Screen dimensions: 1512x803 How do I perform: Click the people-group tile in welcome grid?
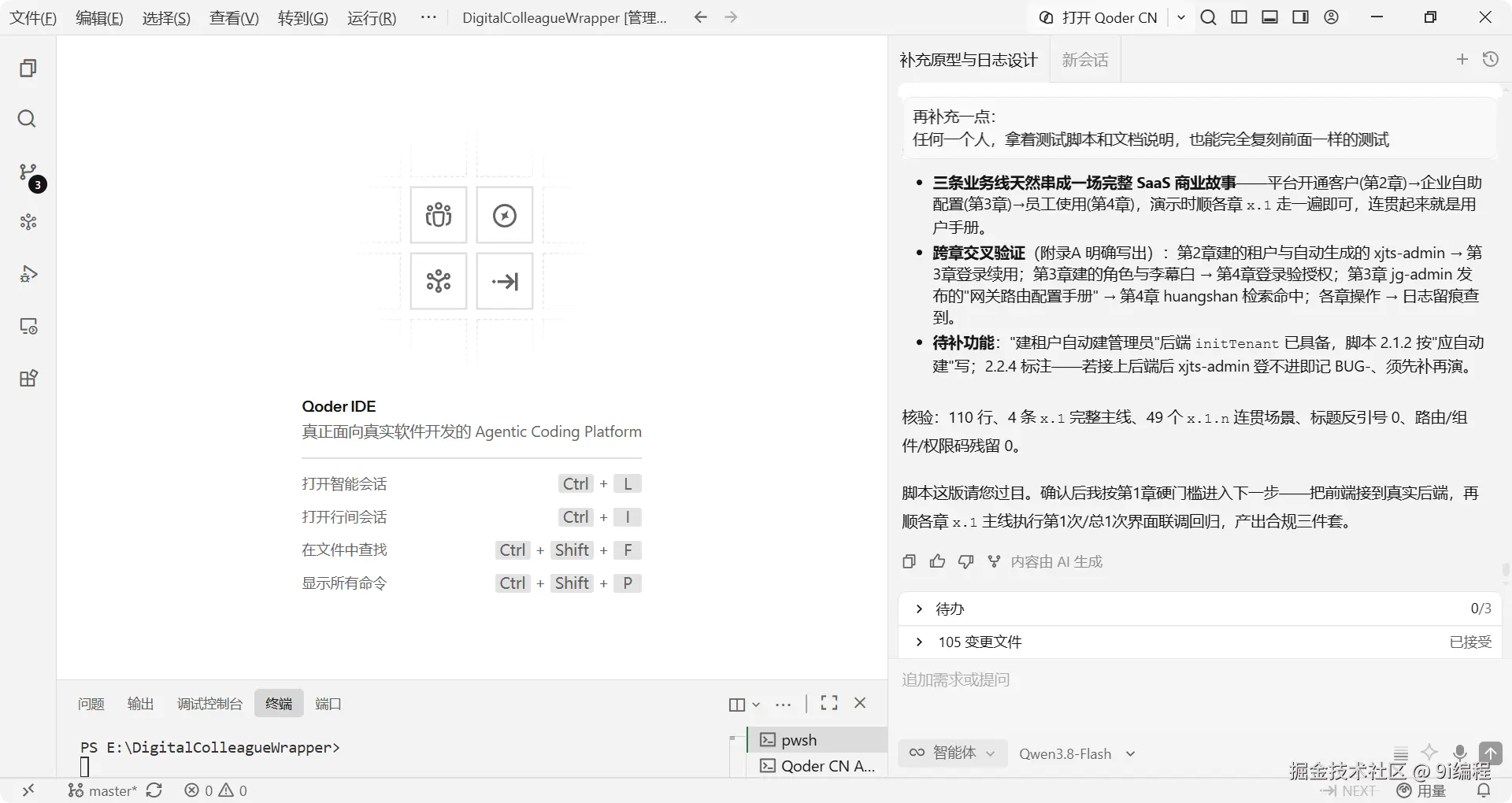click(x=439, y=215)
